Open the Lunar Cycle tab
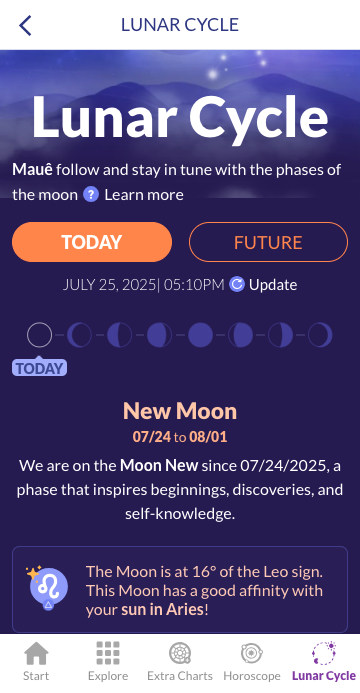This screenshot has height=693, width=360. coord(324,661)
